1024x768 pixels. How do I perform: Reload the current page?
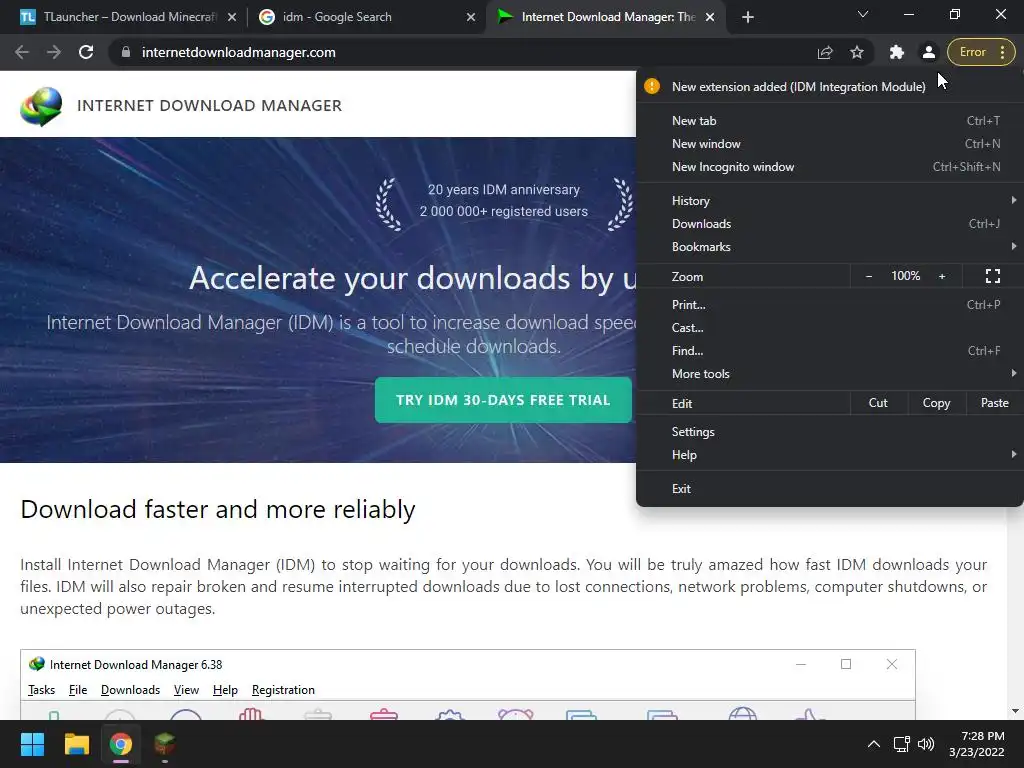[86, 52]
